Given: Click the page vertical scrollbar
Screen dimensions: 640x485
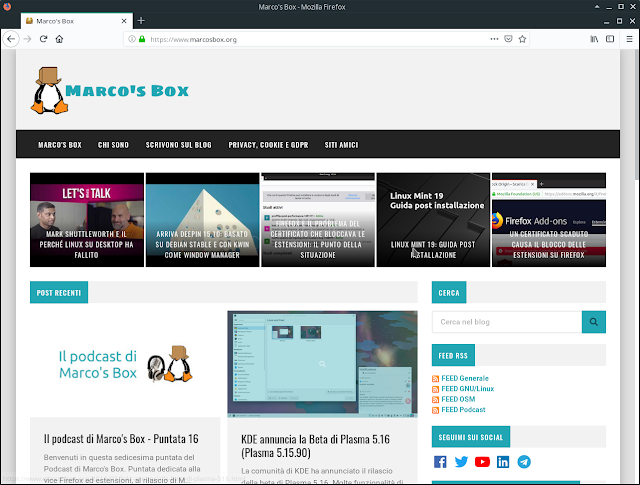Looking at the screenshot, I should pos(637,114).
